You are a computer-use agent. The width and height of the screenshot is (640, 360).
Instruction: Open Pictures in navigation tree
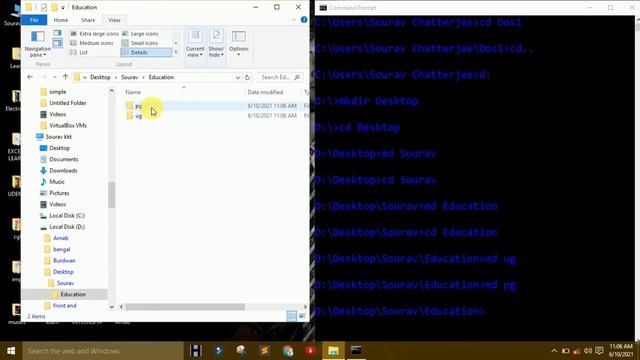tap(59, 193)
